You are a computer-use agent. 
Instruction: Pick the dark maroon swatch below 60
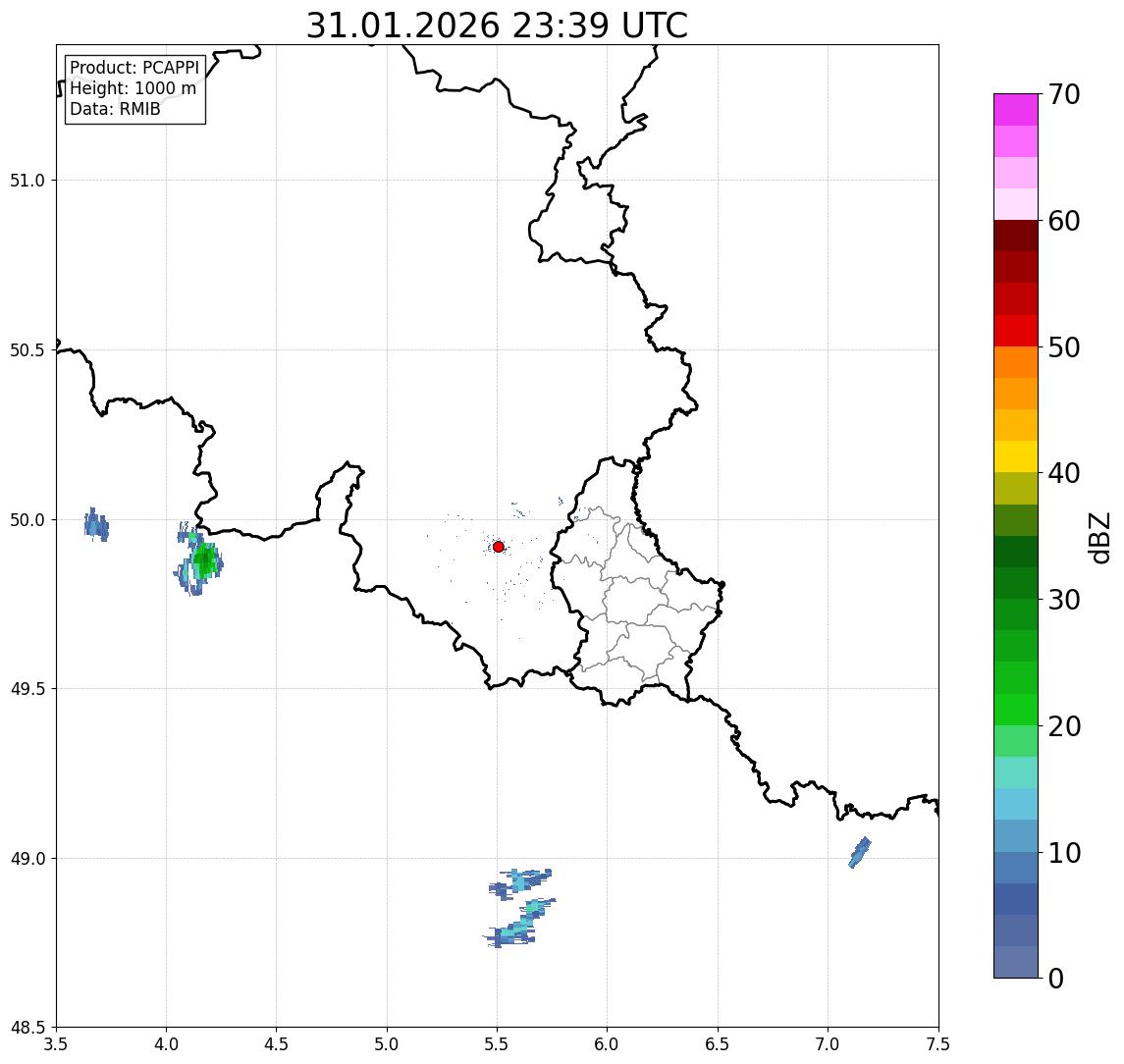(1016, 236)
